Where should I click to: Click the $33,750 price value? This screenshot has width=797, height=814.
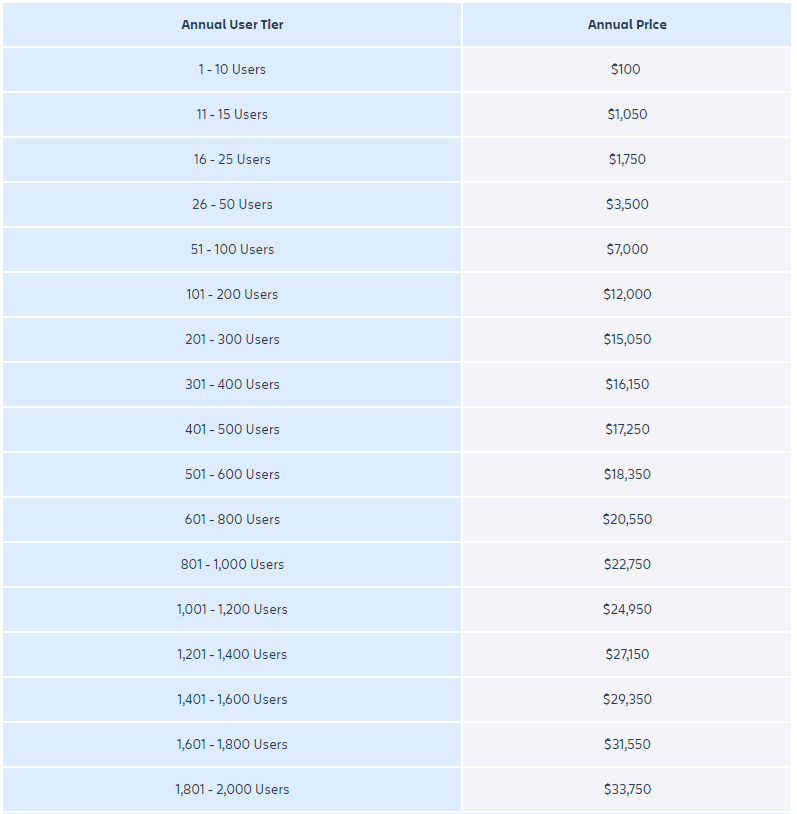627,789
